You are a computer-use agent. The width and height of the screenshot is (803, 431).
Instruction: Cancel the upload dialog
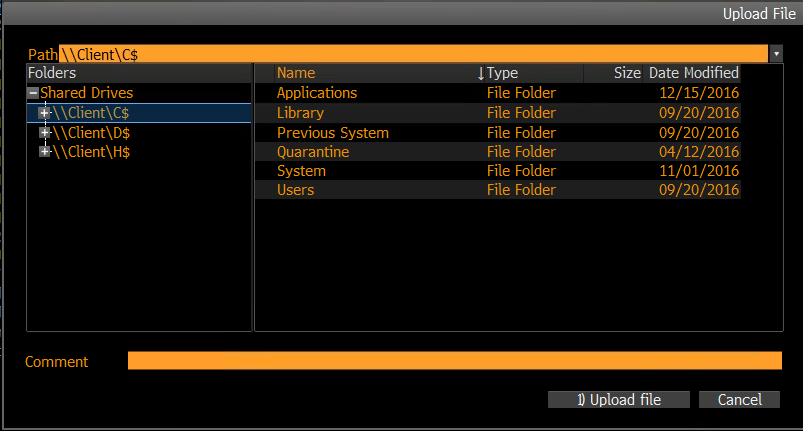tap(739, 400)
